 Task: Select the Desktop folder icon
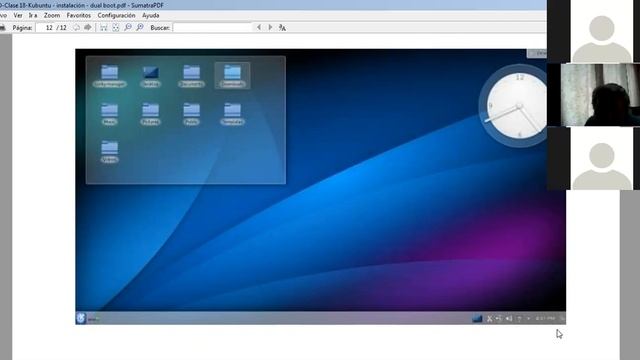(x=151, y=76)
